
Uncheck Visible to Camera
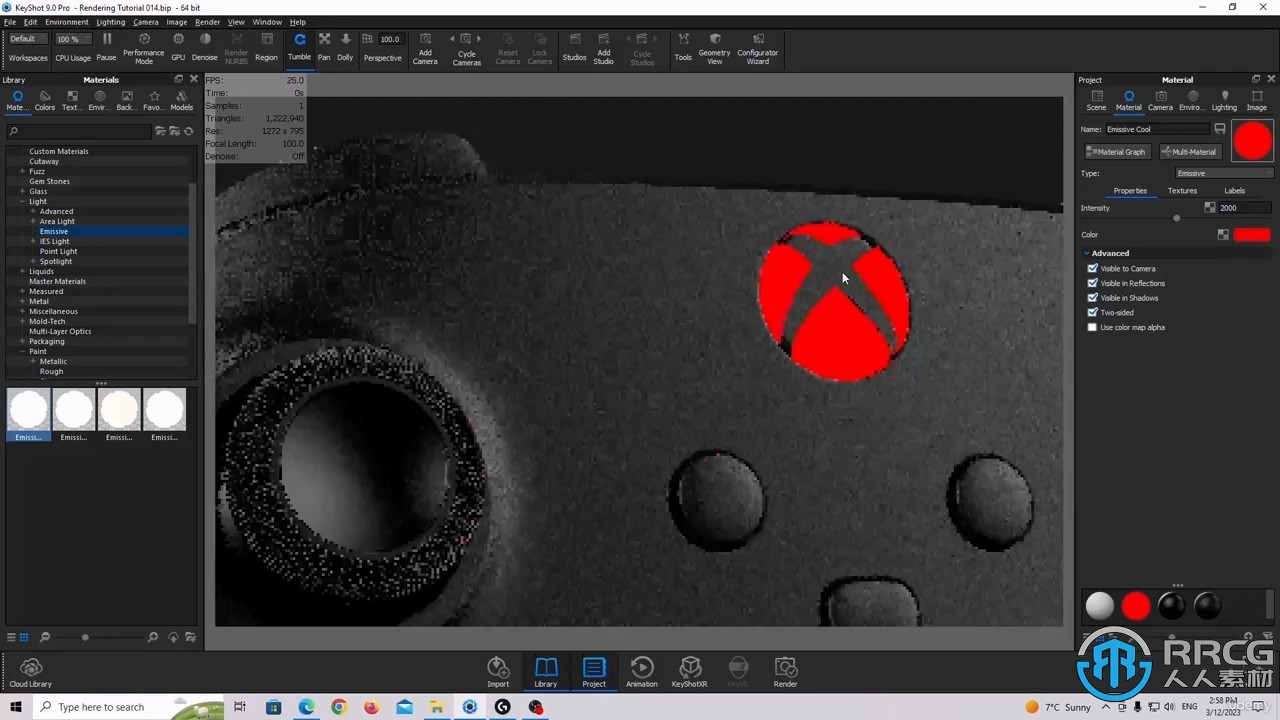click(x=1092, y=268)
